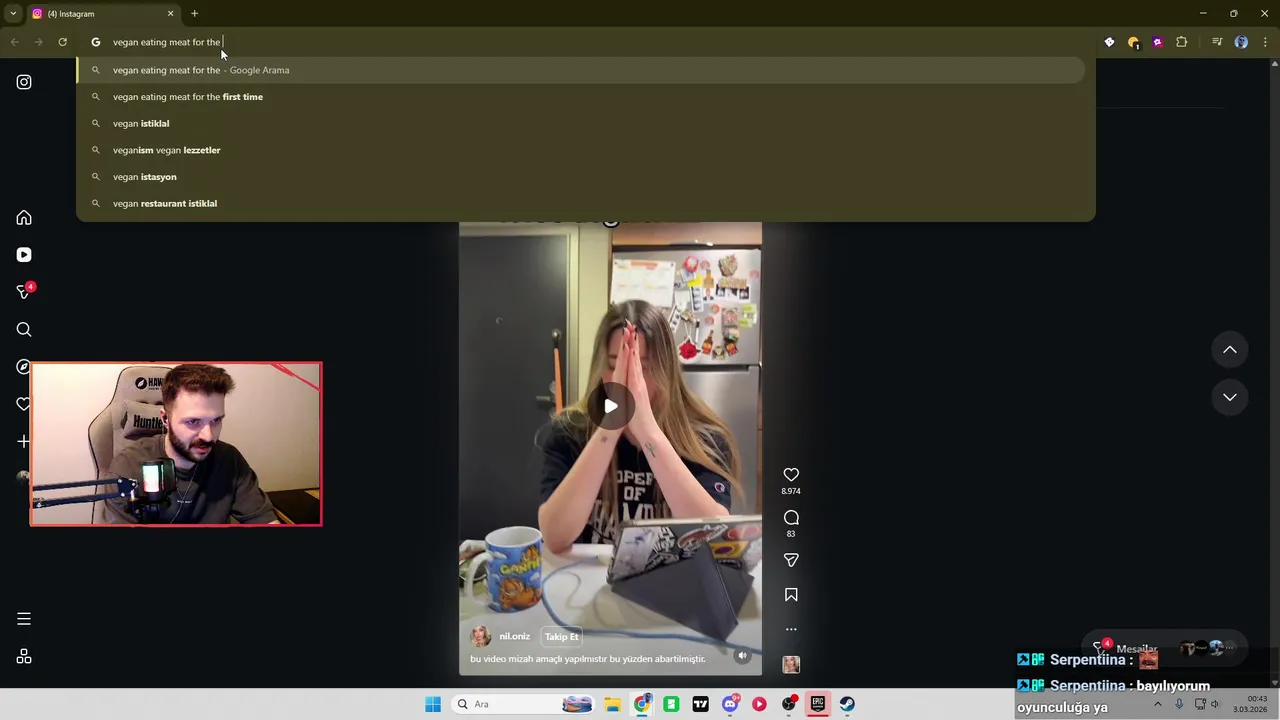Open comments on the reel
1280x720 pixels.
click(x=791, y=517)
